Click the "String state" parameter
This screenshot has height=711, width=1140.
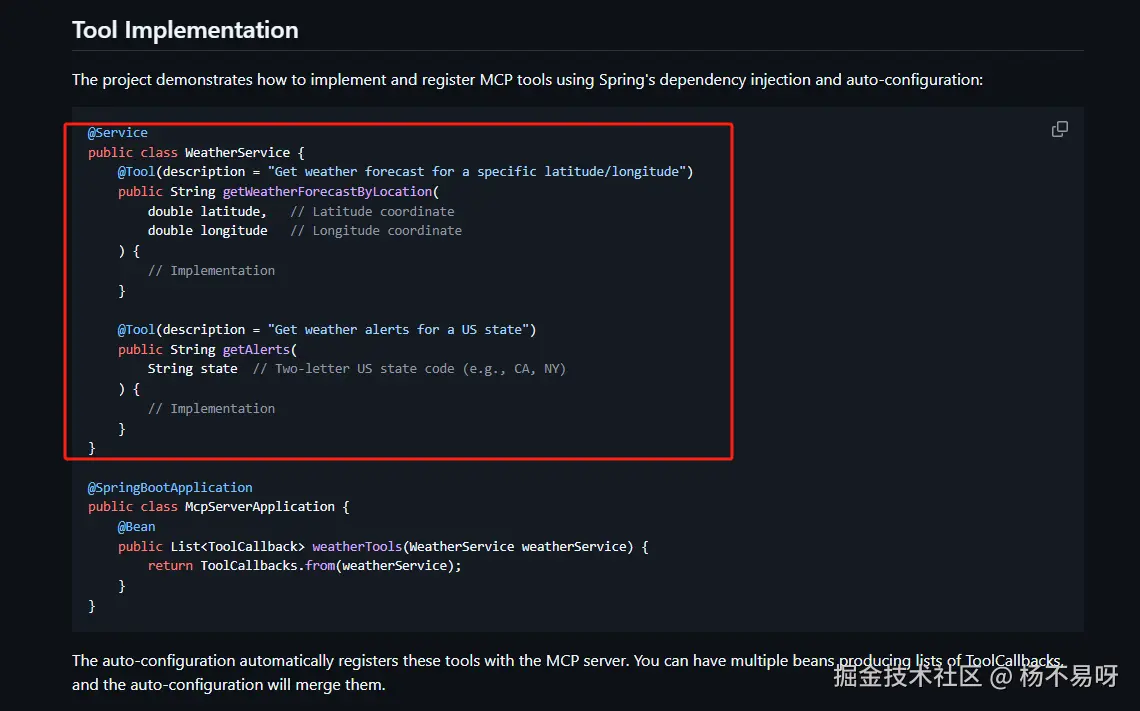pos(192,368)
